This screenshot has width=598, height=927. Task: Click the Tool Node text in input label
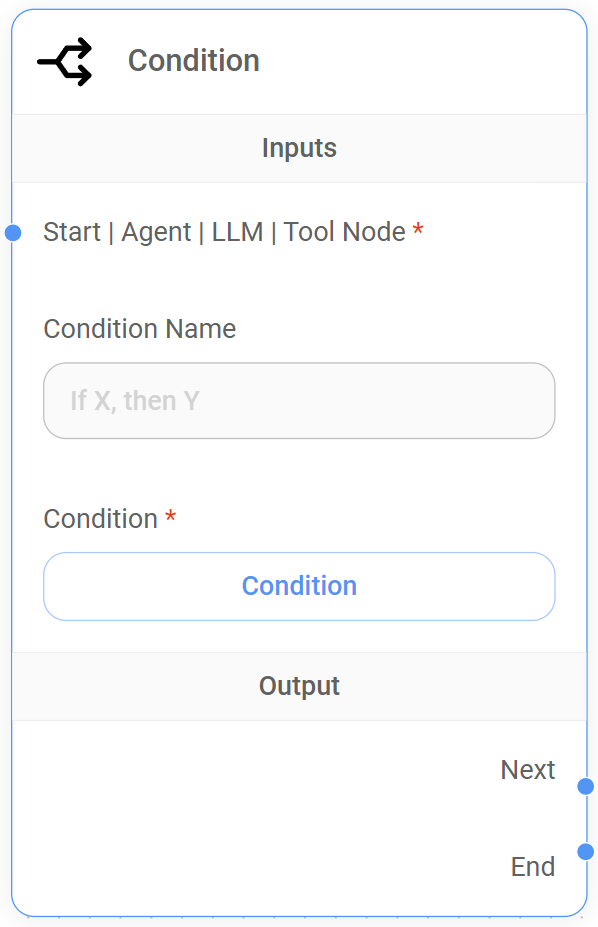[344, 232]
